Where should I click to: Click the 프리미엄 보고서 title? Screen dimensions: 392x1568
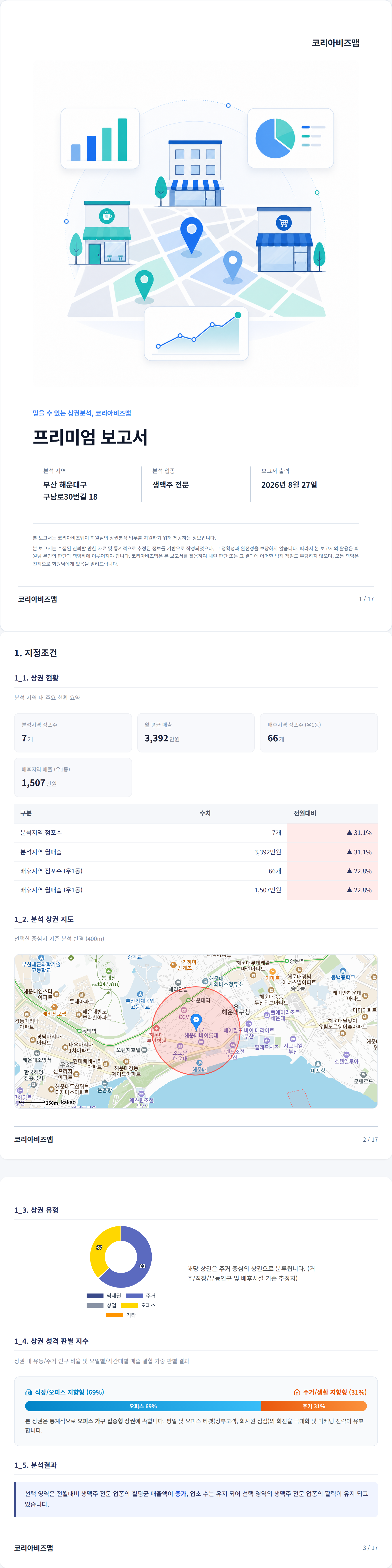pyautogui.click(x=90, y=437)
